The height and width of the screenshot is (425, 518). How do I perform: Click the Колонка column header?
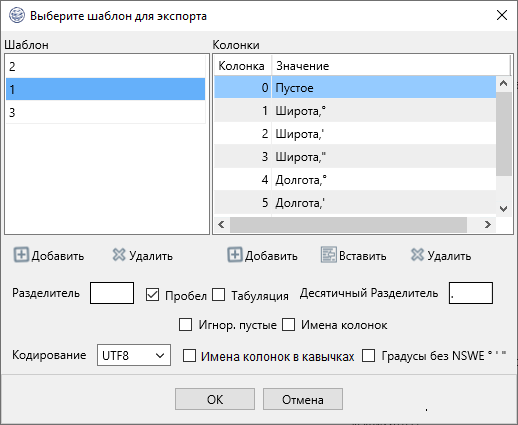click(x=243, y=66)
